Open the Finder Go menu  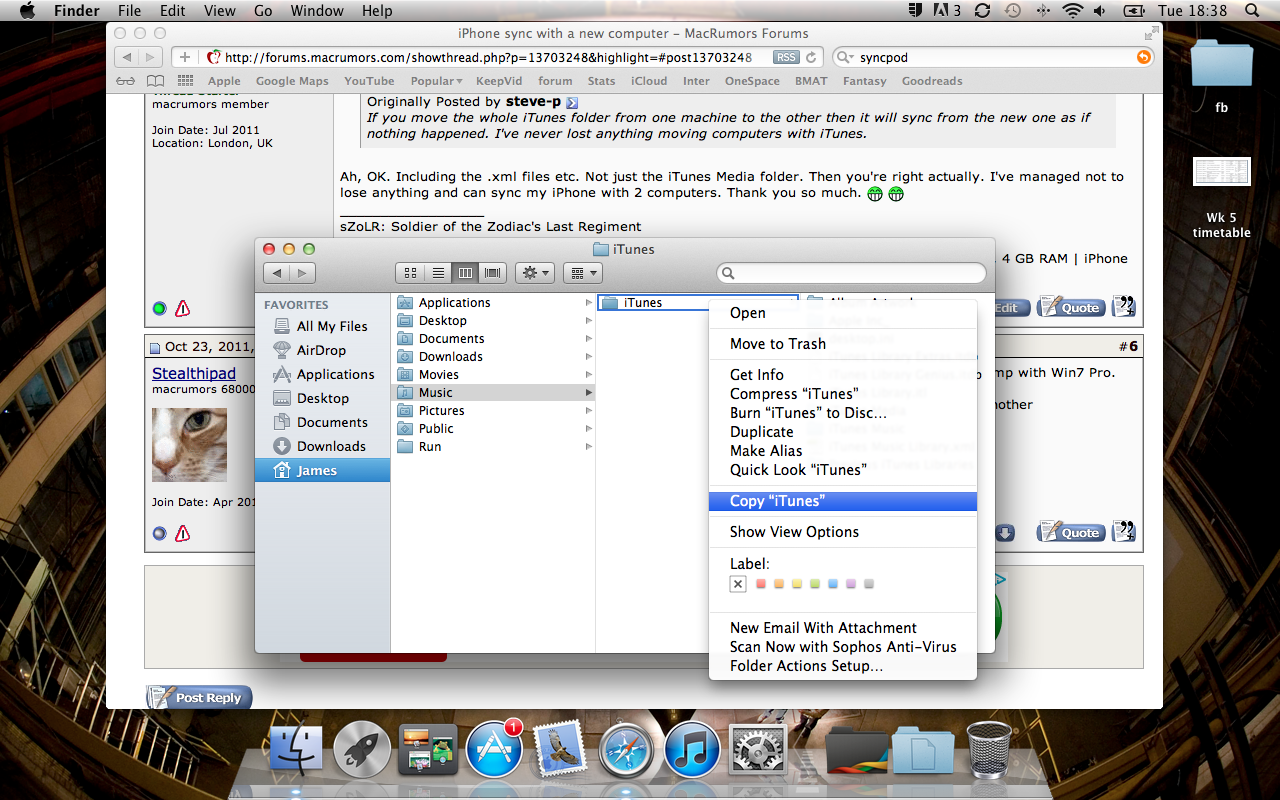pyautogui.click(x=263, y=11)
